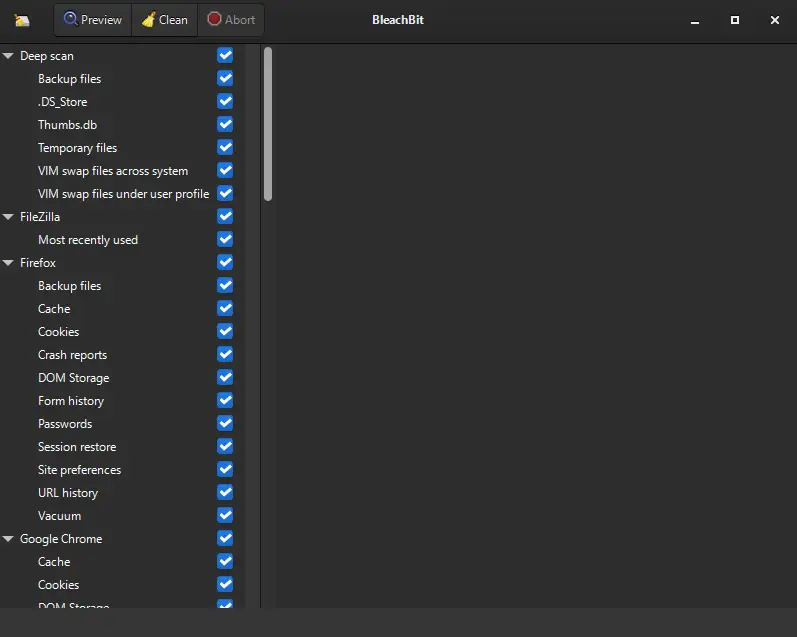The width and height of the screenshot is (797, 637).
Task: Select the Thumbs.db entry
Action: pos(67,125)
